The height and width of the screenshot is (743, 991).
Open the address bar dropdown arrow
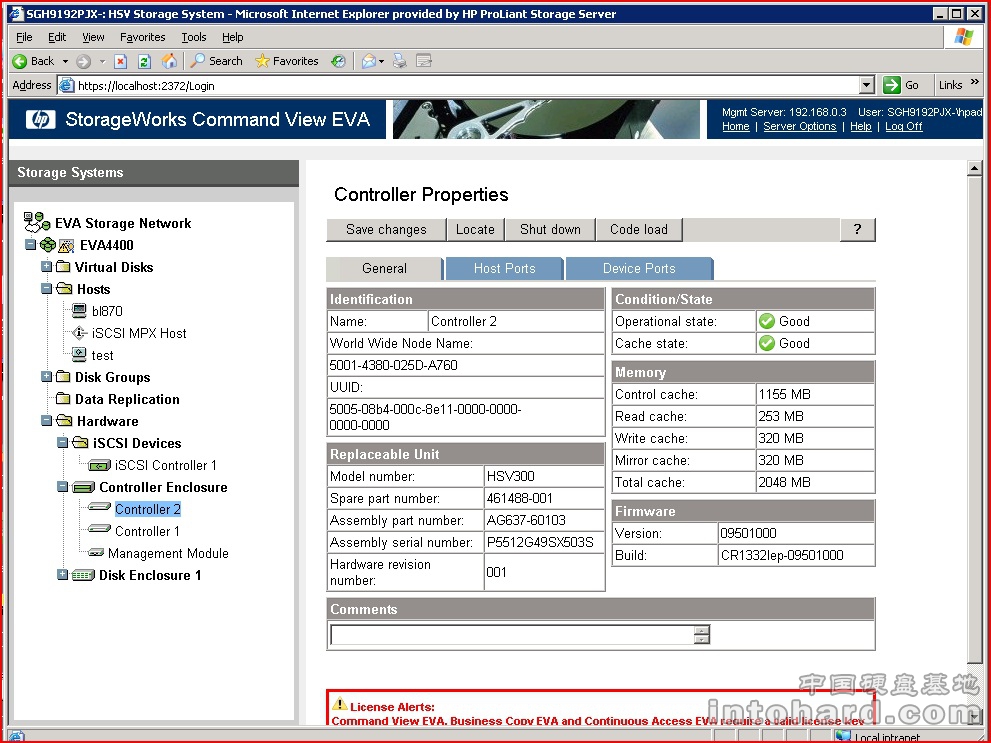pyautogui.click(x=866, y=85)
